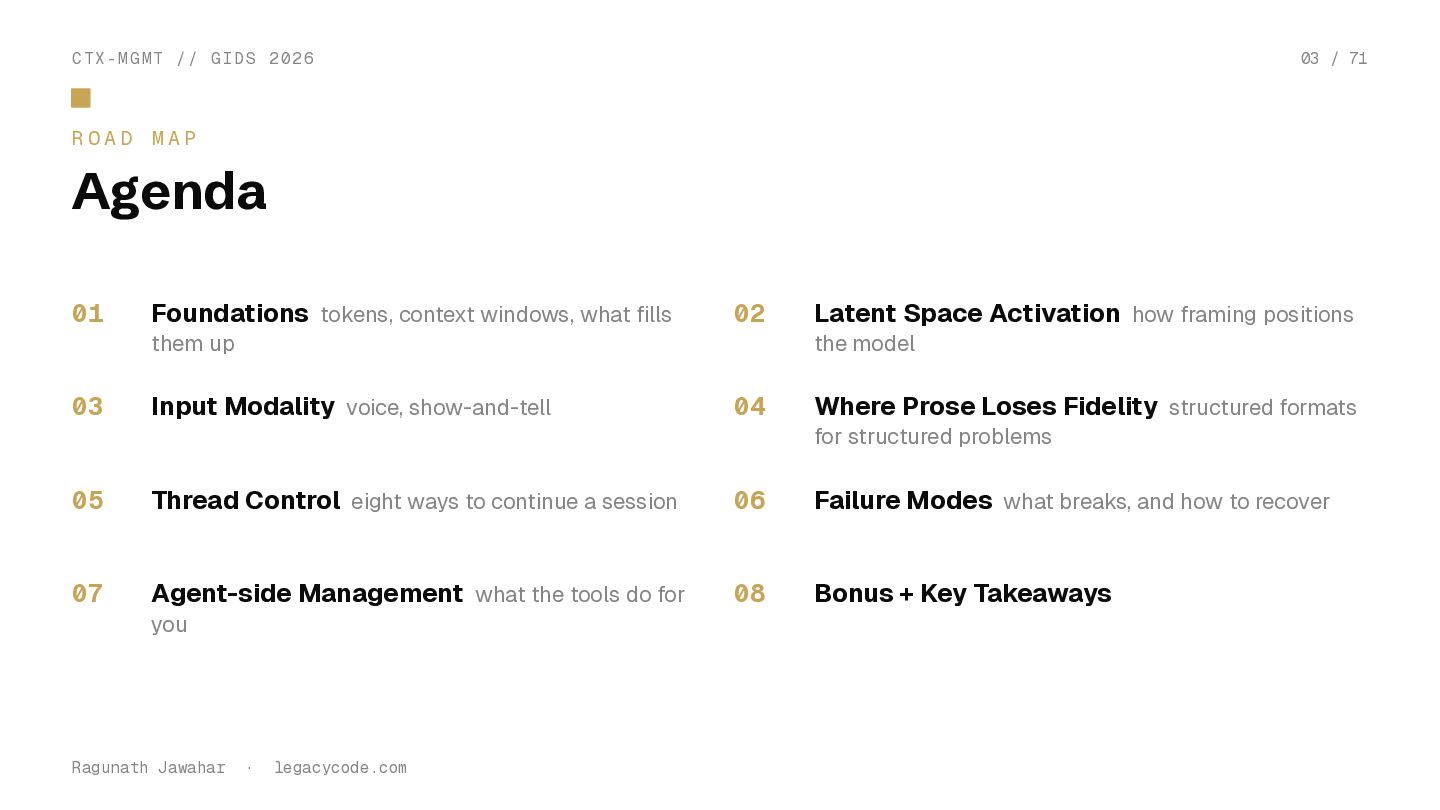This screenshot has height=810, width=1440.
Task: Click the gold number 04 marker
Action: [750, 407]
